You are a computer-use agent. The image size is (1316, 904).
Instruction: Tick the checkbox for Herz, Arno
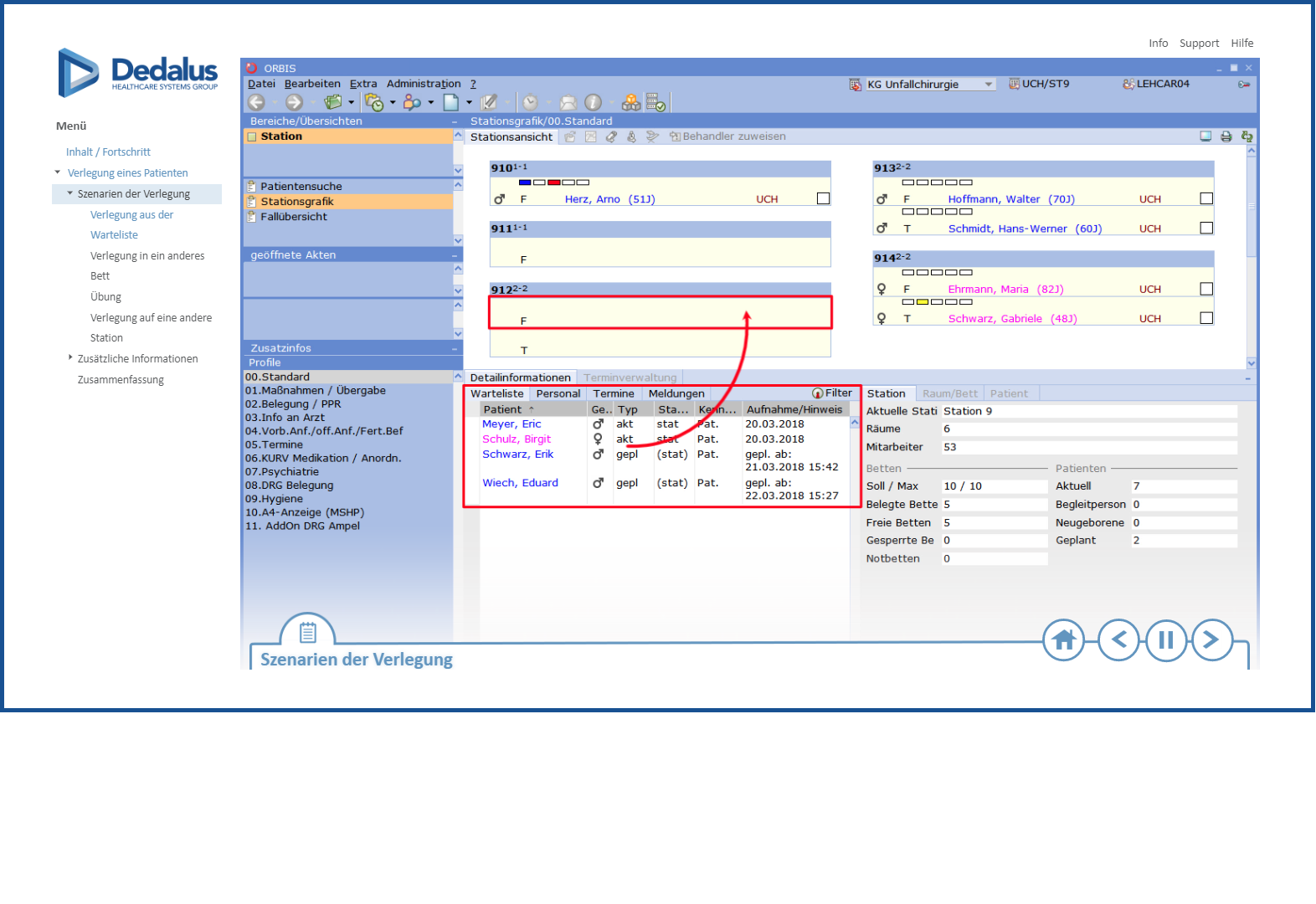pos(823,198)
